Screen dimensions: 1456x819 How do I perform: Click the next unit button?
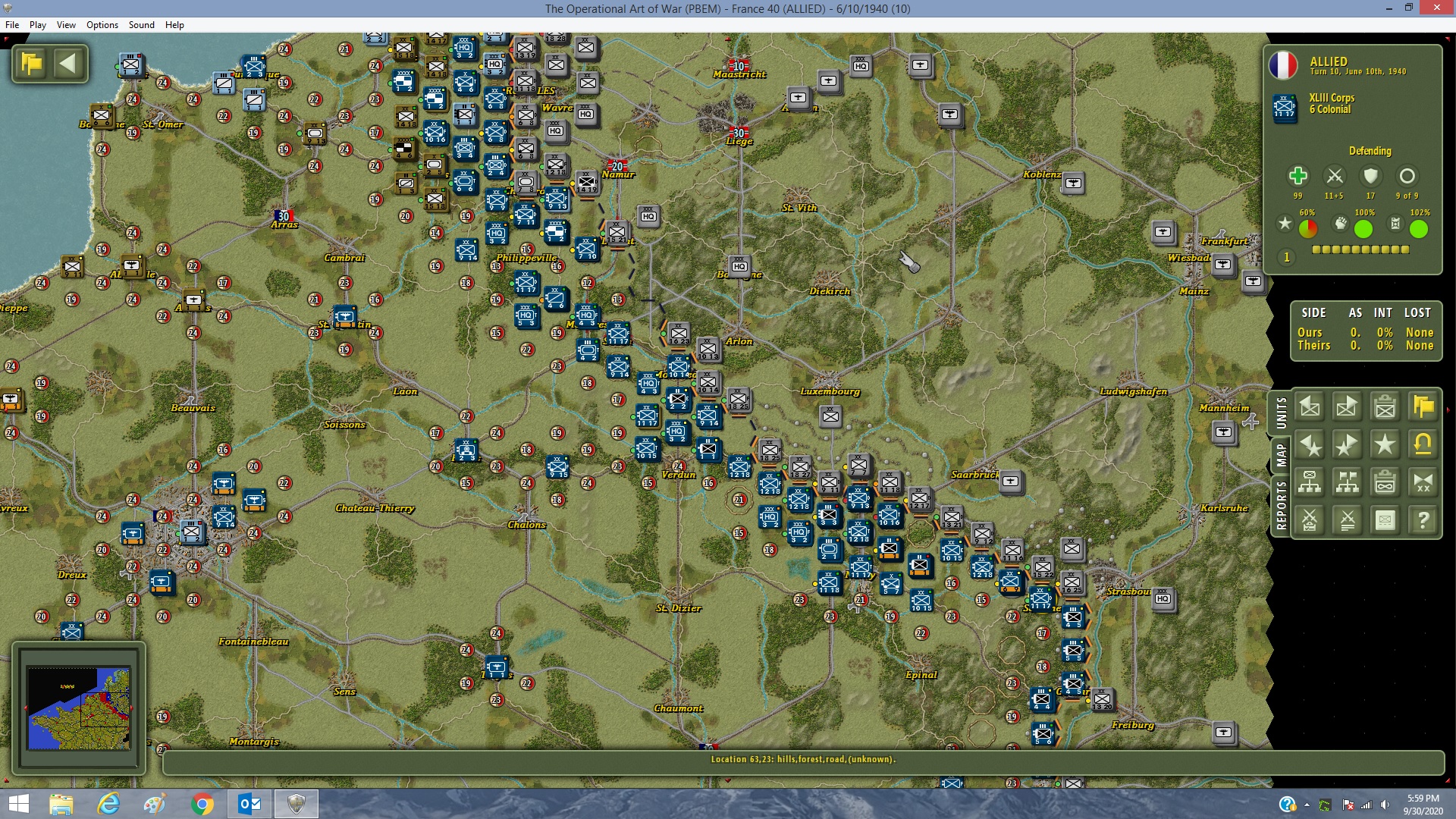(x=1347, y=407)
